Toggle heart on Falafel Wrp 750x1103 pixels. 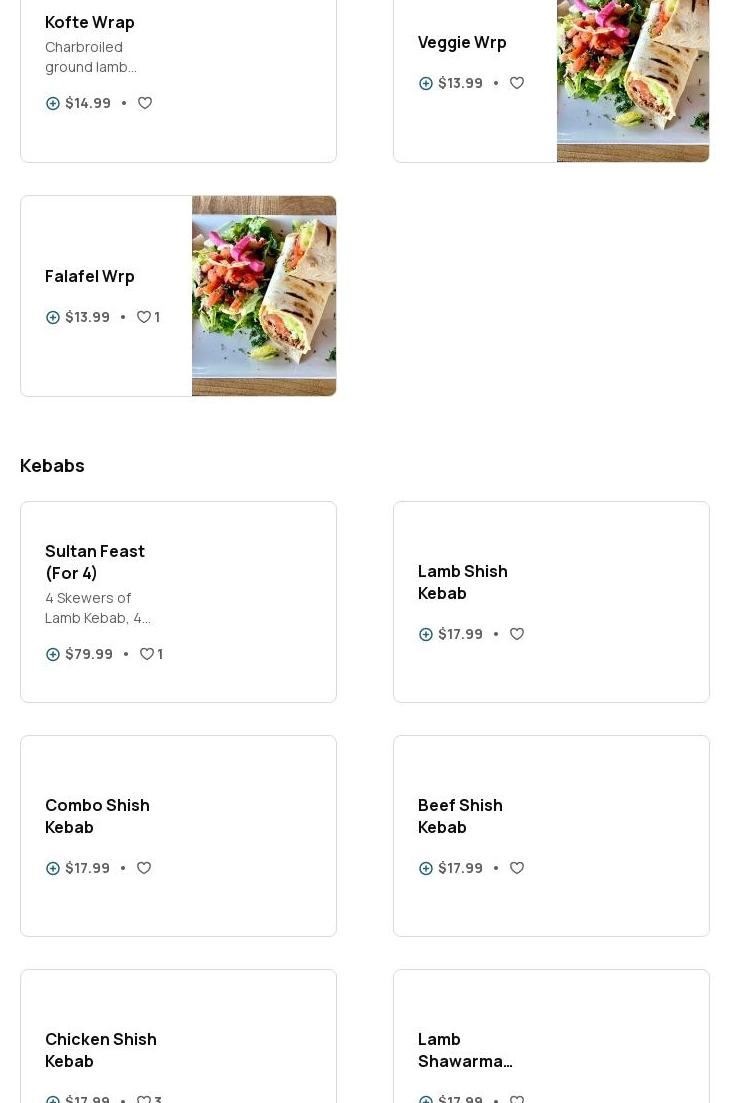tap(144, 317)
